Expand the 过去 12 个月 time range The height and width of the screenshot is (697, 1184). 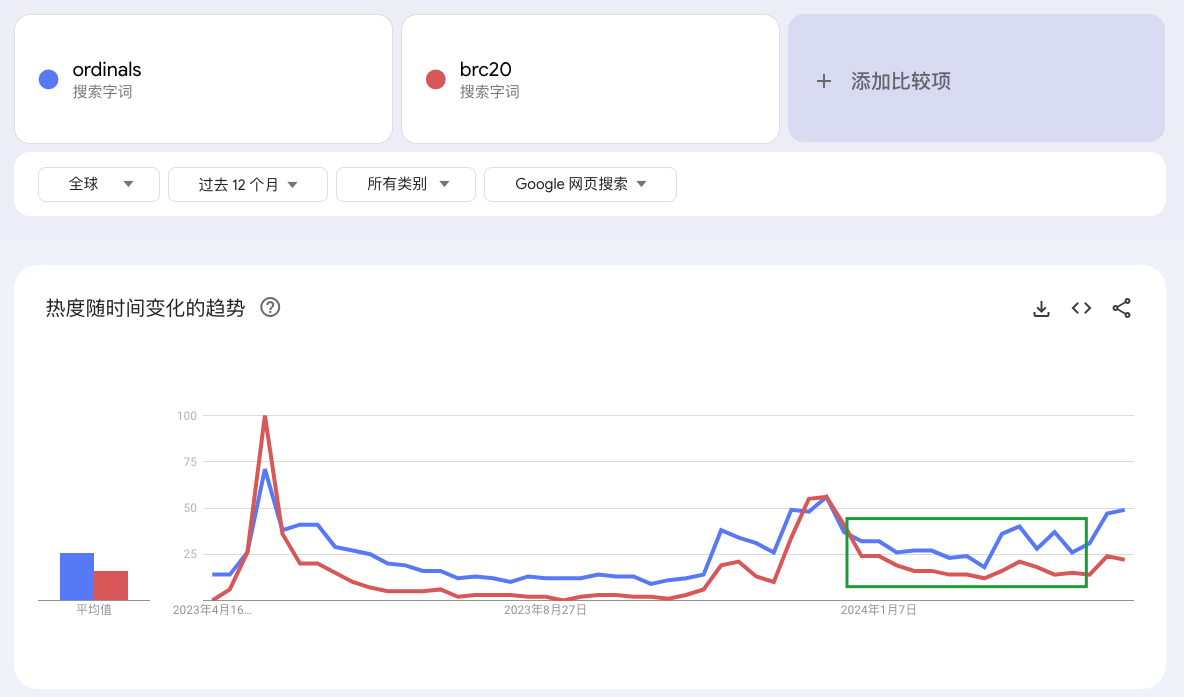(x=248, y=184)
